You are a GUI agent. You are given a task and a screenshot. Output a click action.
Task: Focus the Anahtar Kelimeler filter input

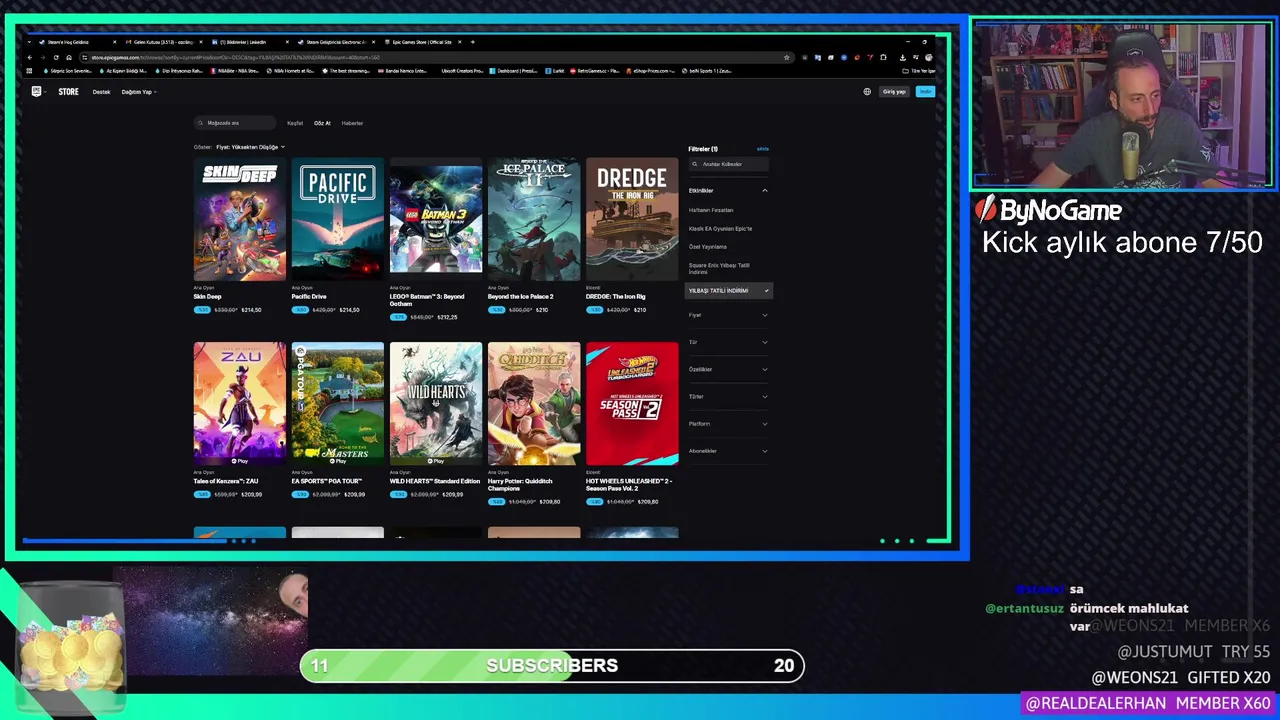pos(729,164)
